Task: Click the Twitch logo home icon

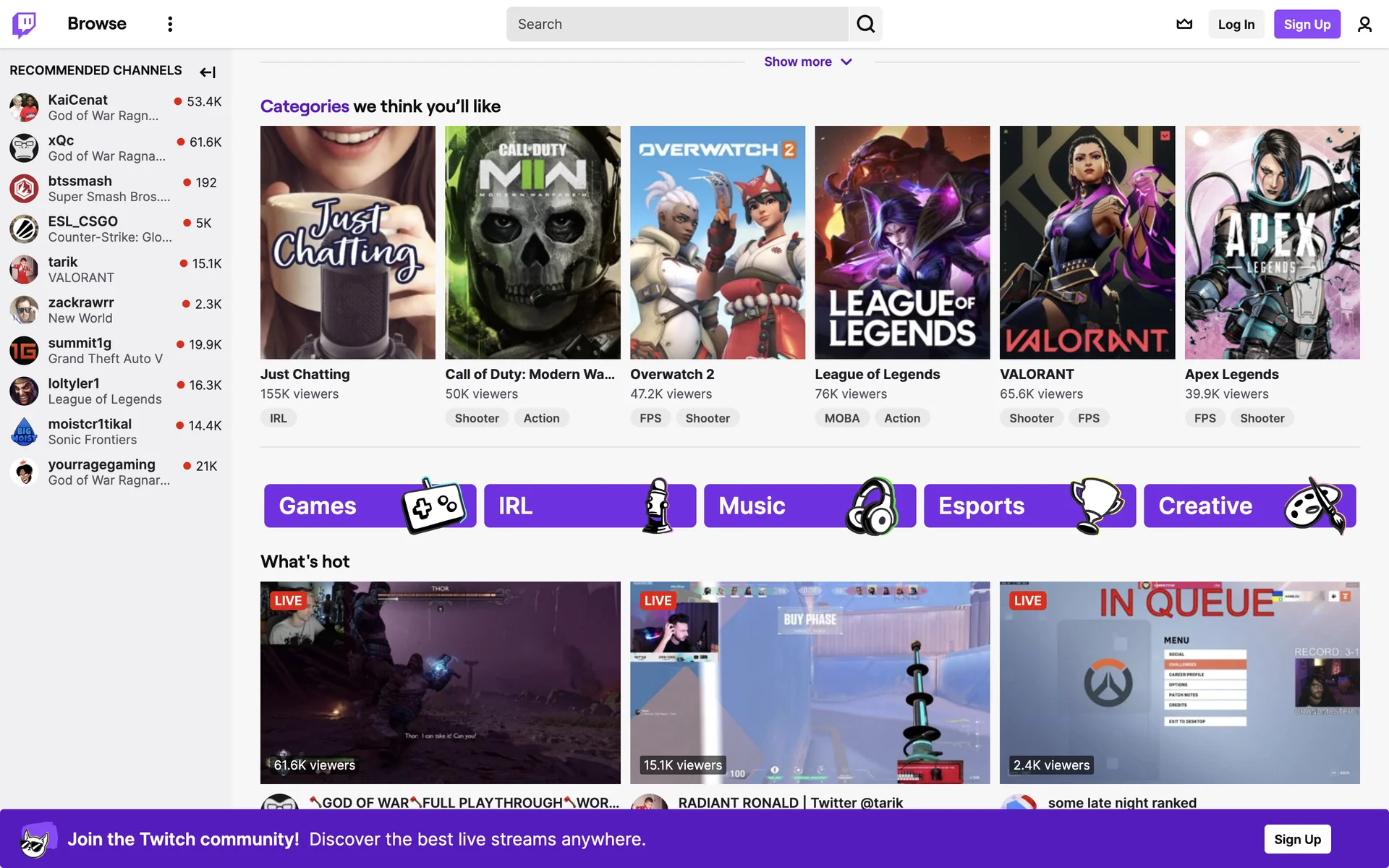Action: pyautogui.click(x=24, y=24)
